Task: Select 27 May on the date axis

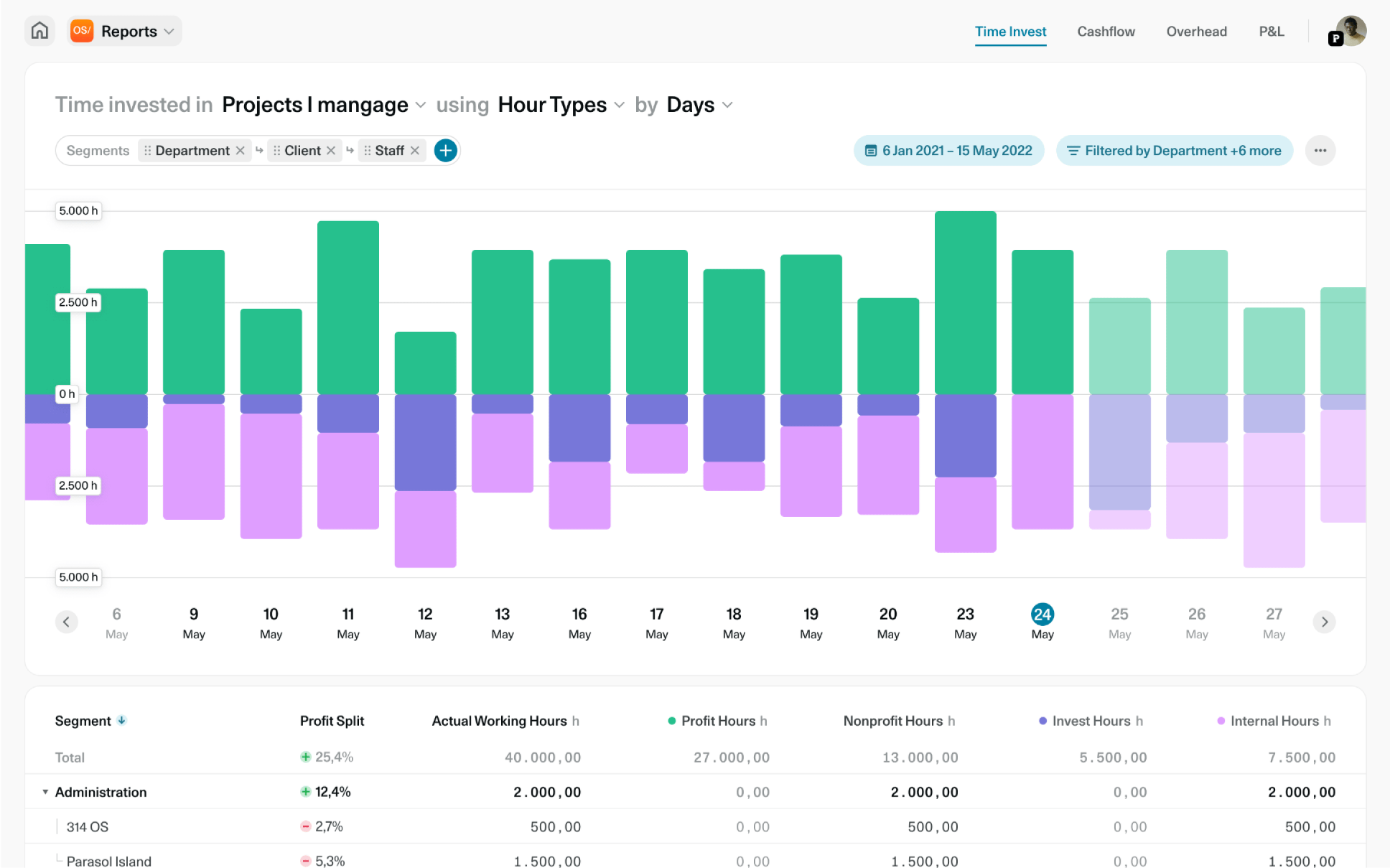Action: click(x=1274, y=623)
